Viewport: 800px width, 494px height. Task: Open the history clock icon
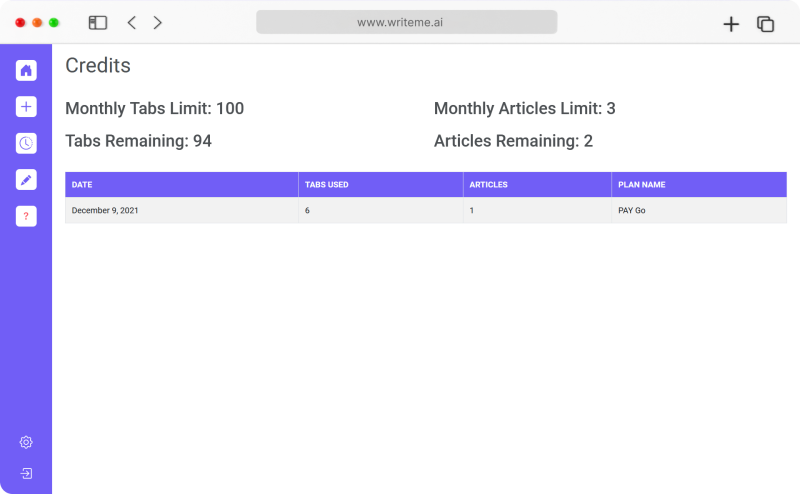26,143
